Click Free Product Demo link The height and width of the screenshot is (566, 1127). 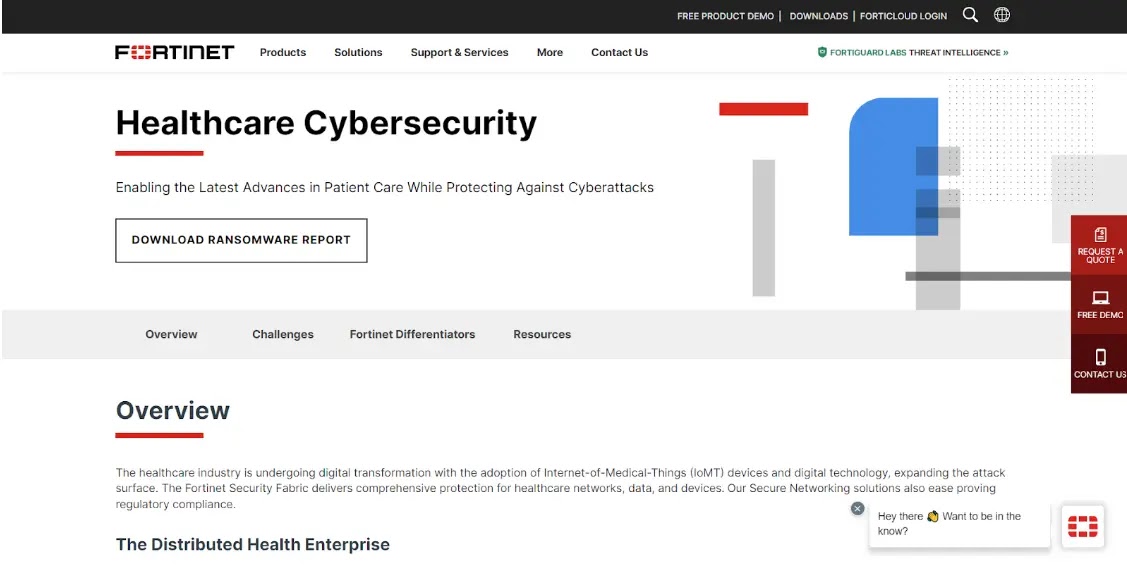click(725, 16)
